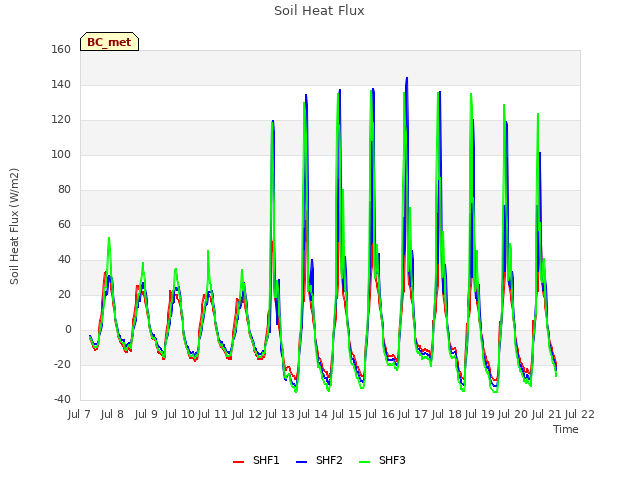Screen dimensions: 640x480
Task: Click the 20 y-axis tick label
Action: click(64, 294)
